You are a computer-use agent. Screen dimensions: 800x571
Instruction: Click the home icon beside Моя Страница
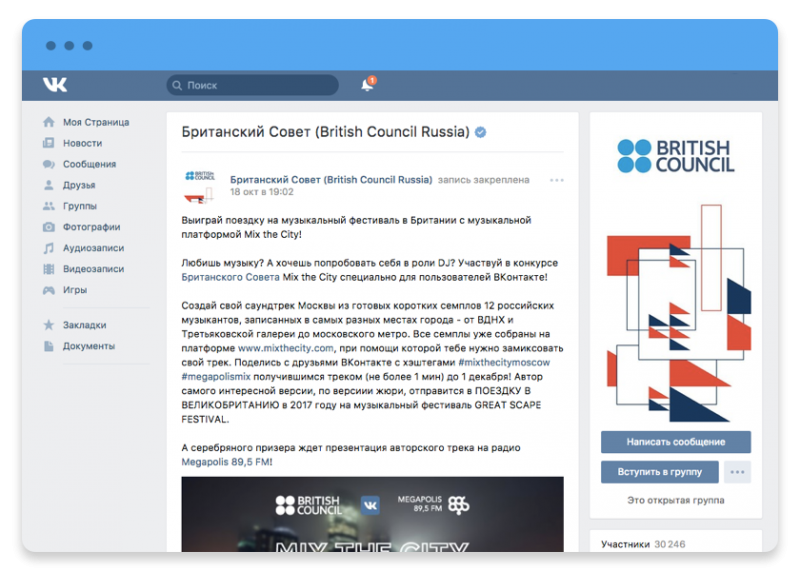pyautogui.click(x=48, y=122)
